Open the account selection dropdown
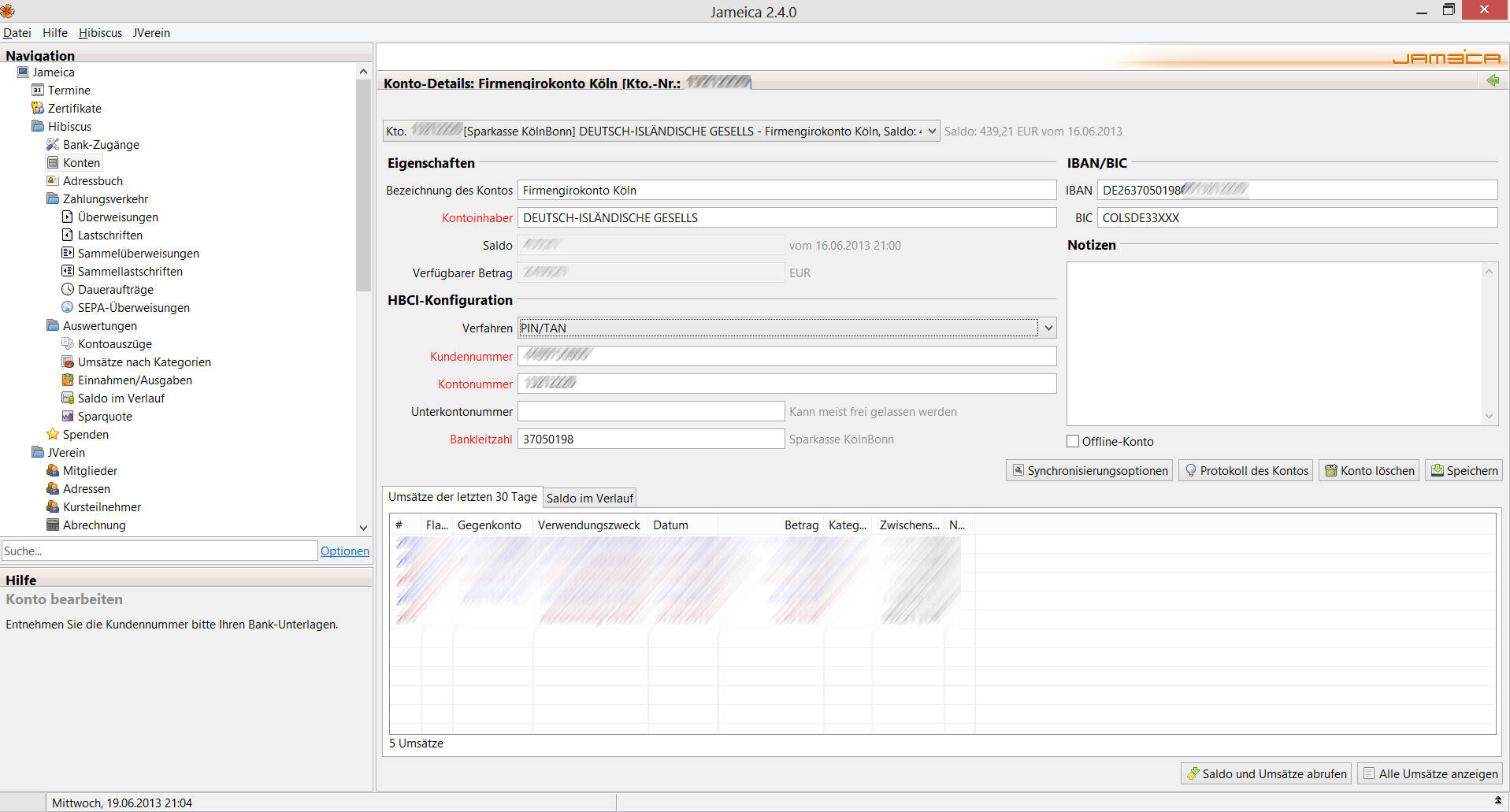Viewport: 1510px width, 812px height. click(x=661, y=131)
